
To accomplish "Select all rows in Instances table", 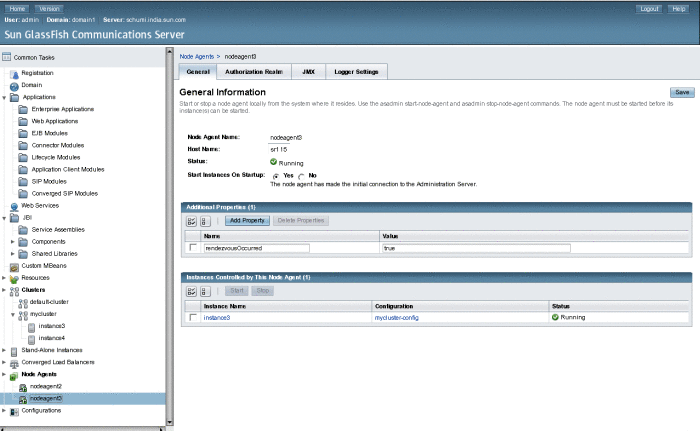I will click(192, 292).
